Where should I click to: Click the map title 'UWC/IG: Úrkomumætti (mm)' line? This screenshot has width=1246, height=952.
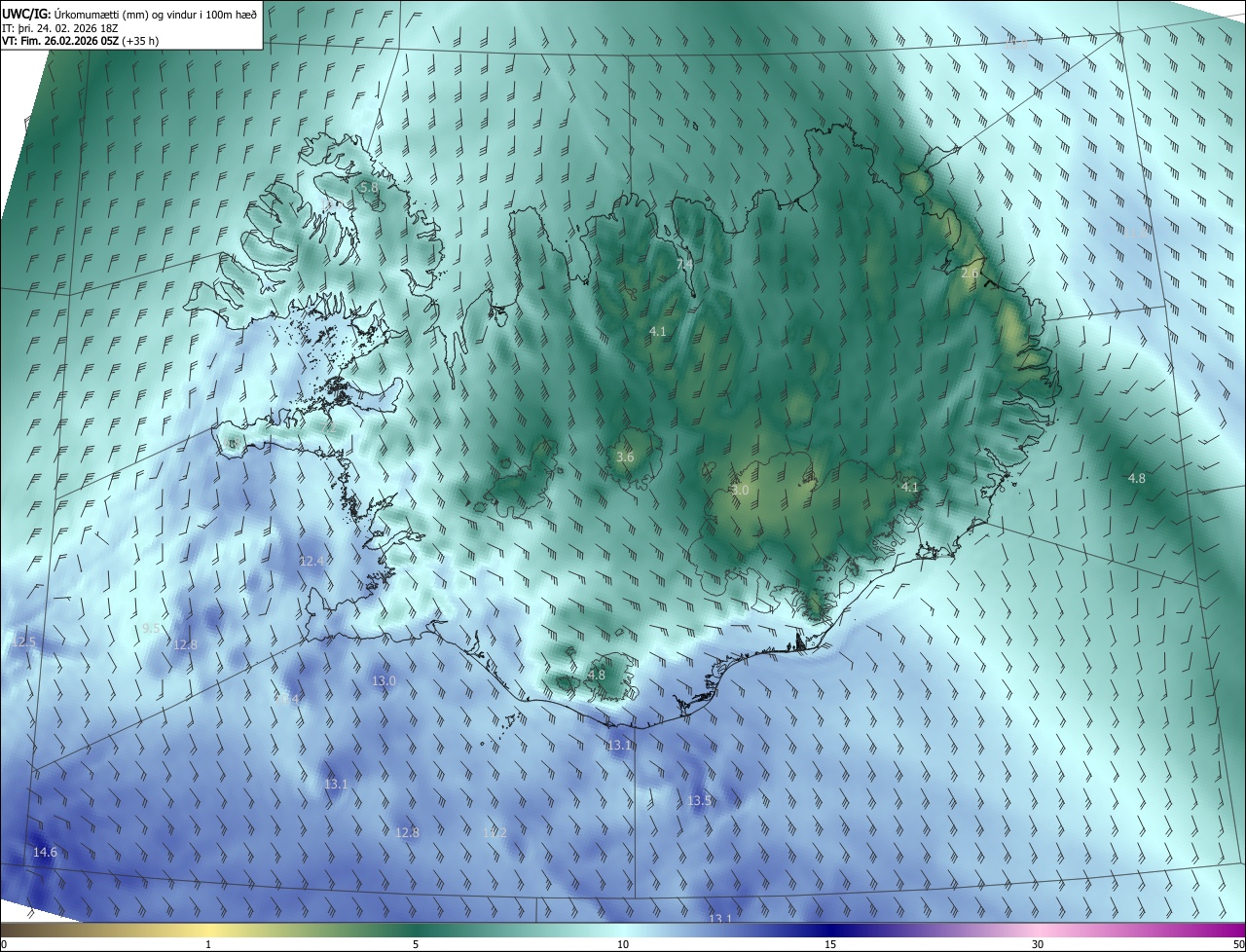(x=129, y=14)
